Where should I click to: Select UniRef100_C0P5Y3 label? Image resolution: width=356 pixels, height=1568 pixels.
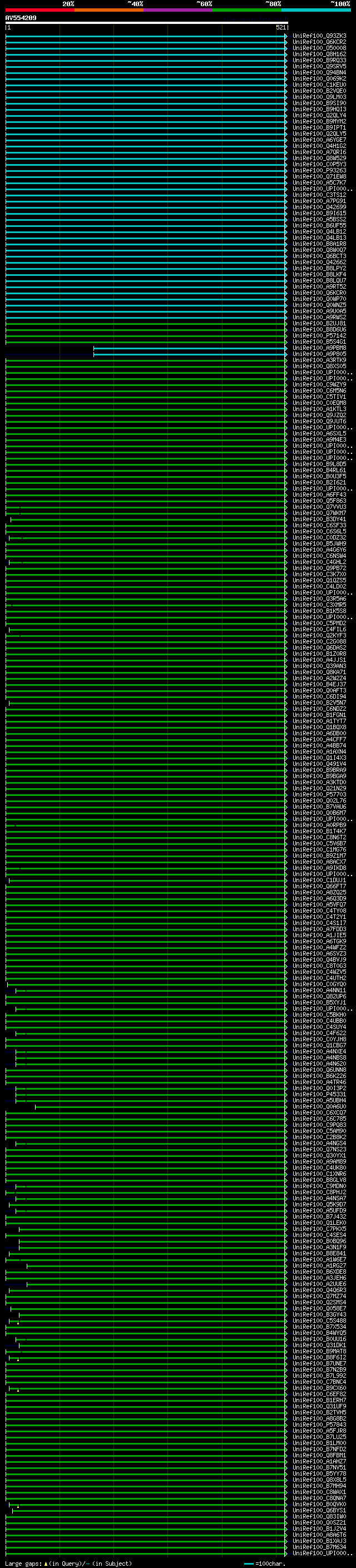[x=319, y=164]
